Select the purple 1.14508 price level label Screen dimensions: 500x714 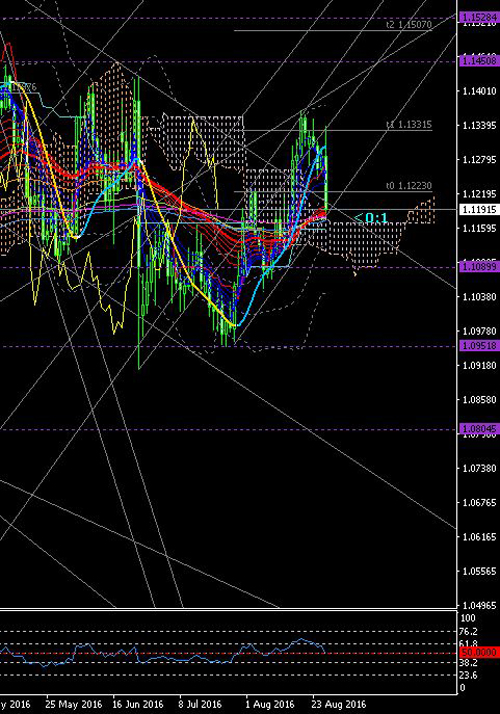pyautogui.click(x=480, y=61)
